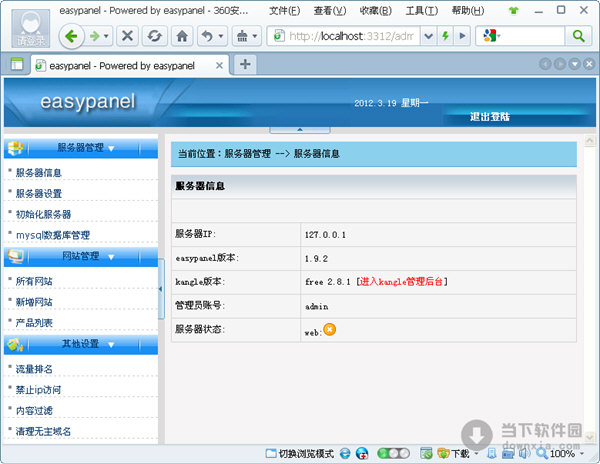Click 切换浏览模式 in the status bar
The height and width of the screenshot is (464, 600).
tap(300, 454)
